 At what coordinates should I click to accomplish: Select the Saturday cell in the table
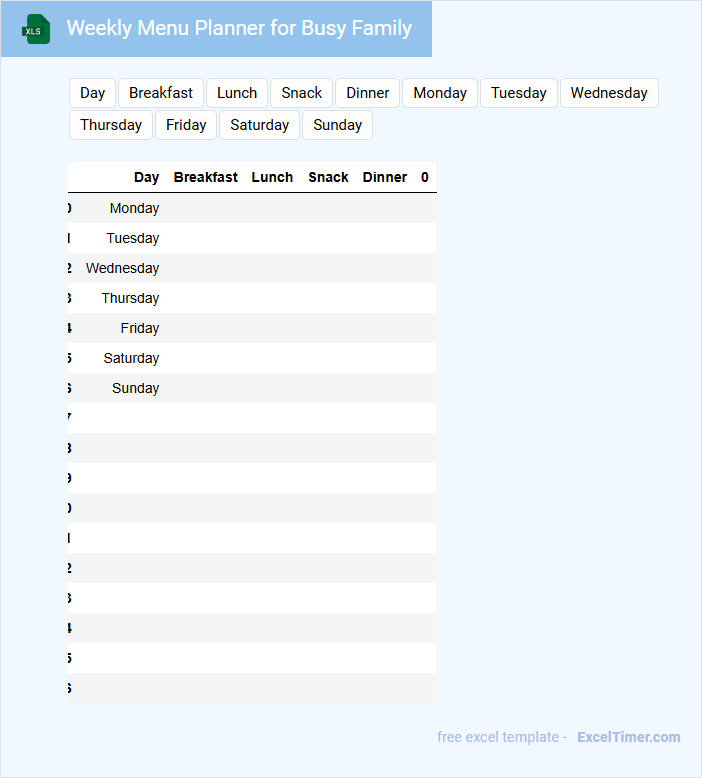(x=131, y=358)
